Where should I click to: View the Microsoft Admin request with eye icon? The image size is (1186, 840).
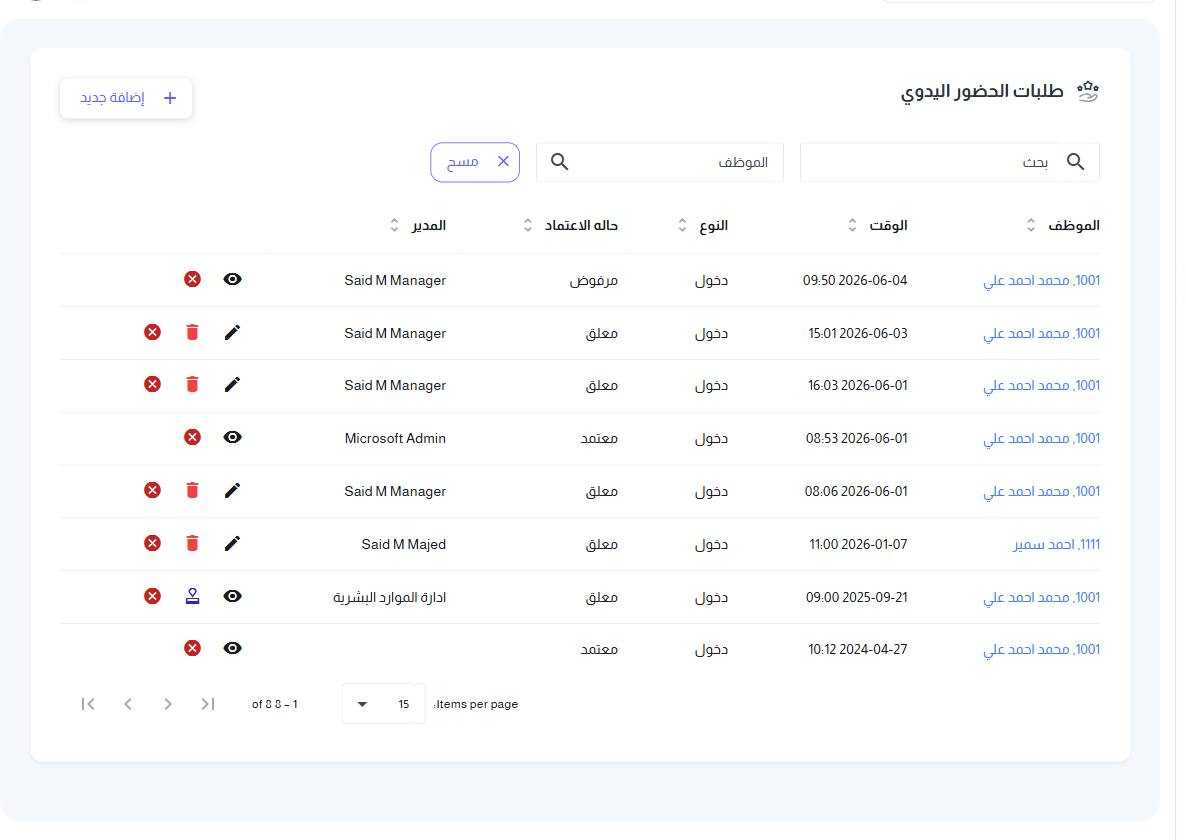click(232, 437)
